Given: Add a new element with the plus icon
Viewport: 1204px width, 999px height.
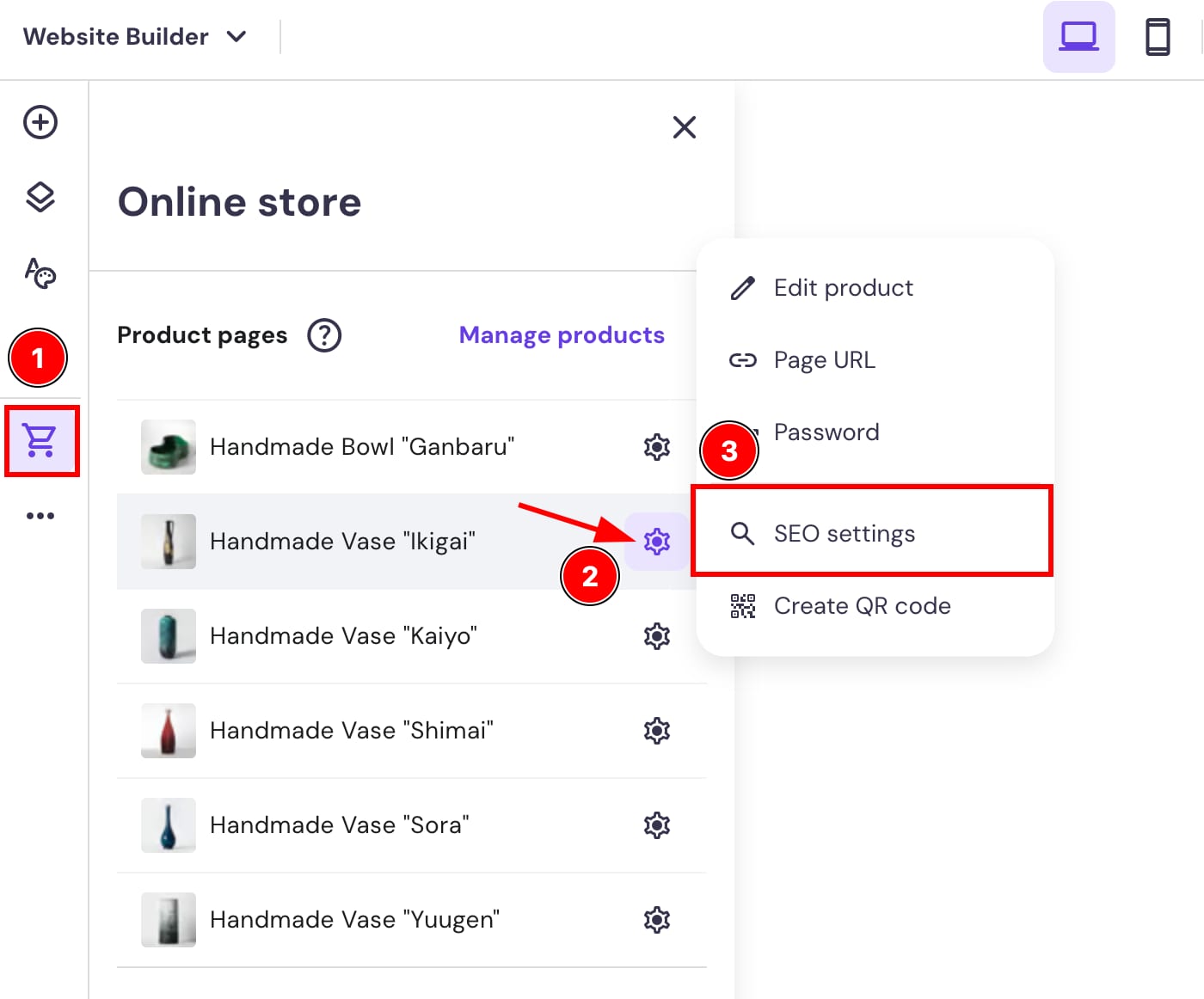Looking at the screenshot, I should [x=39, y=122].
